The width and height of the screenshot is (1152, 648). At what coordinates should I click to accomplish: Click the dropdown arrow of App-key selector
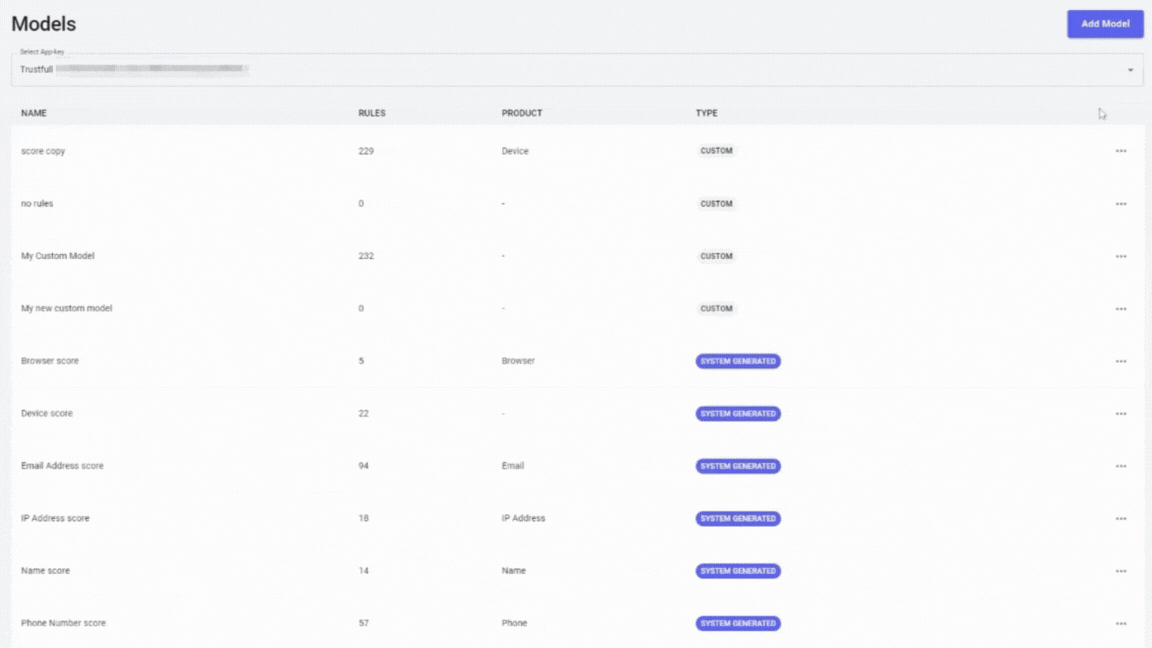point(1130,71)
